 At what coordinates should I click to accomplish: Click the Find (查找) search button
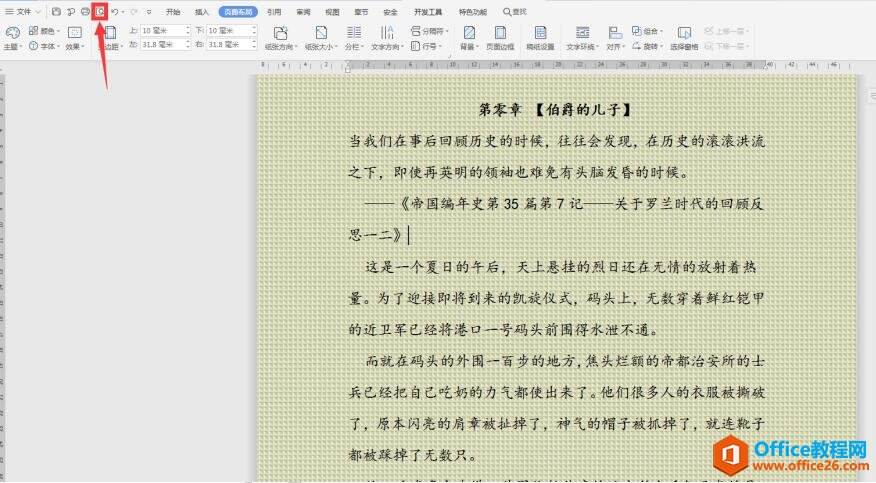[x=514, y=12]
